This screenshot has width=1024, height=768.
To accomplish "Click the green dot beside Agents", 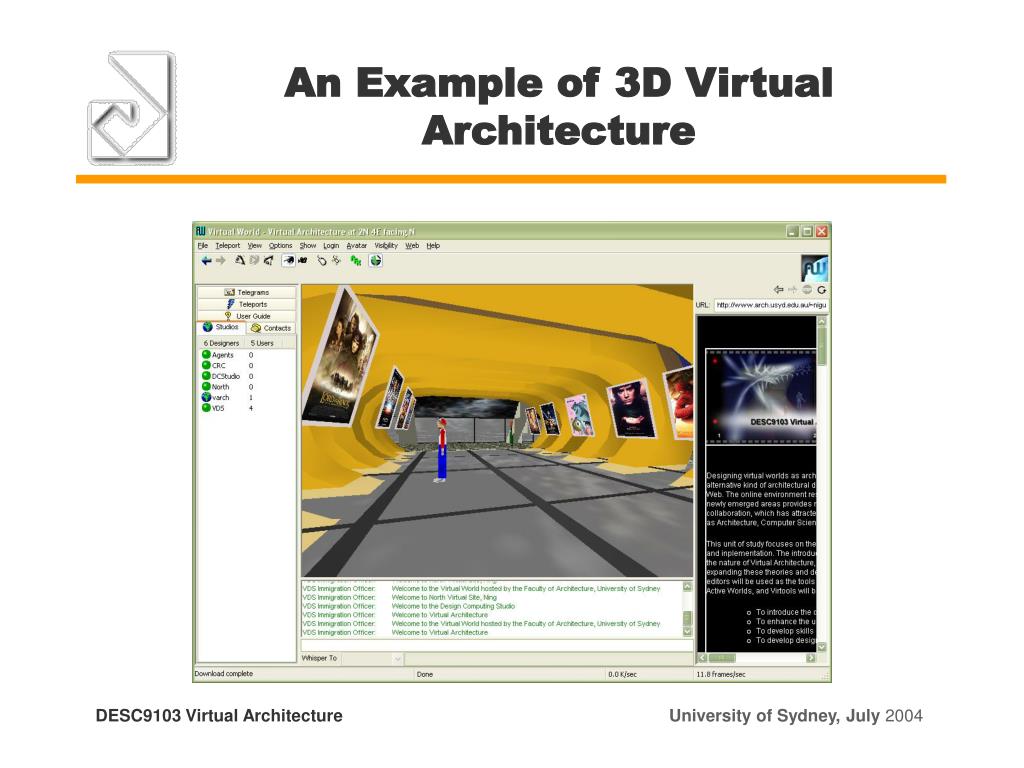I will coord(206,355).
